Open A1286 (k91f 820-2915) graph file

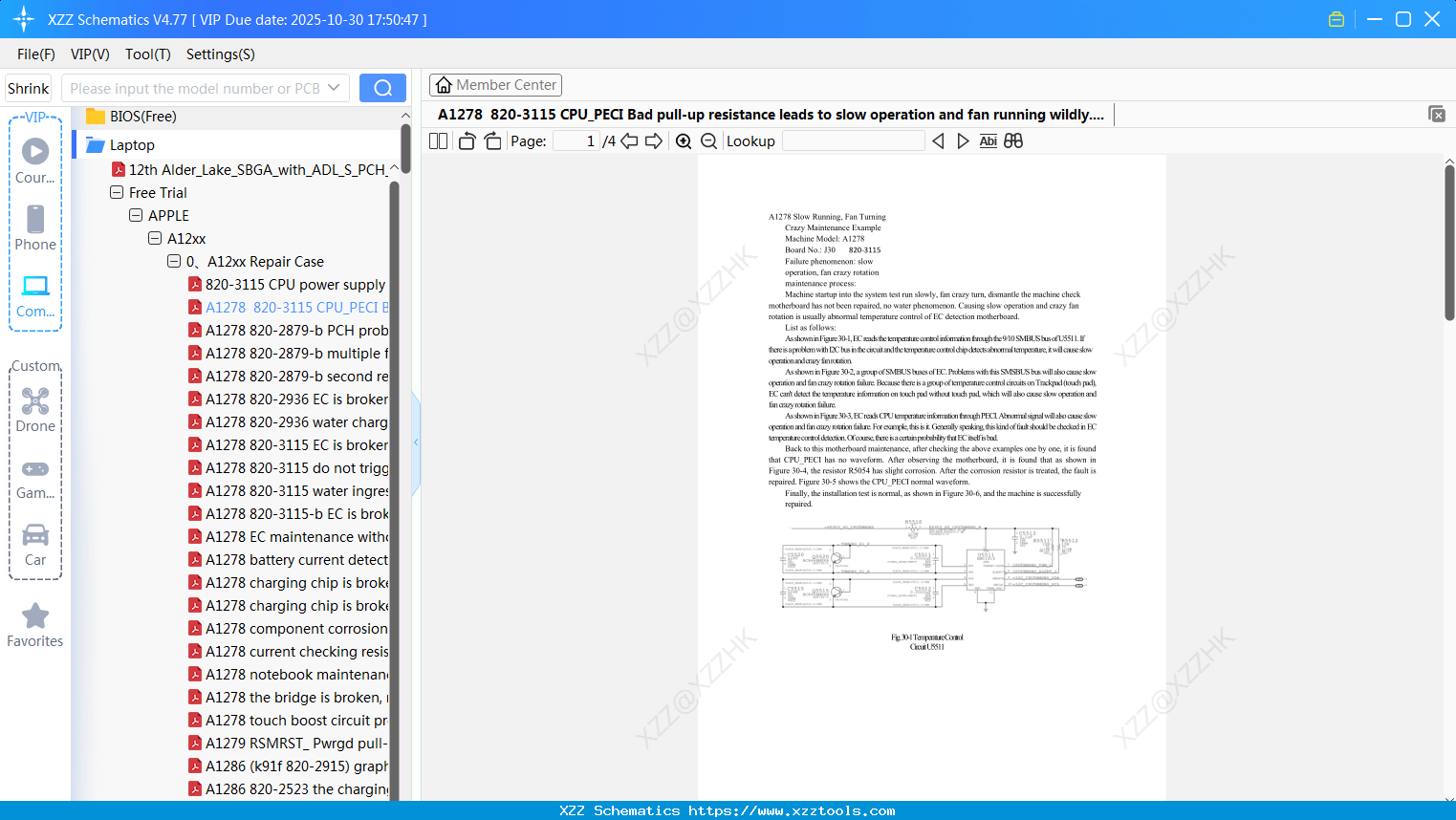(x=288, y=766)
